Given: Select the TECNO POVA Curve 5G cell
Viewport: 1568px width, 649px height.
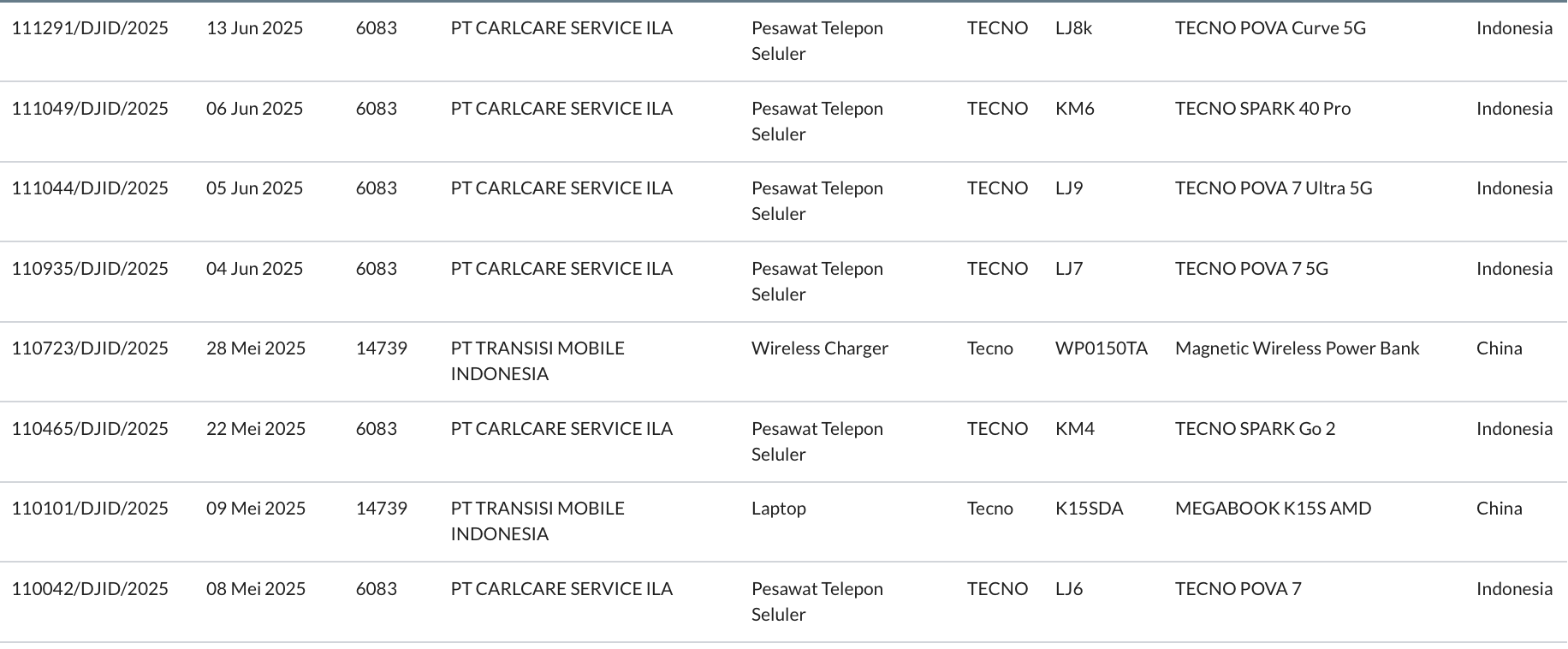Looking at the screenshot, I should point(1270,28).
